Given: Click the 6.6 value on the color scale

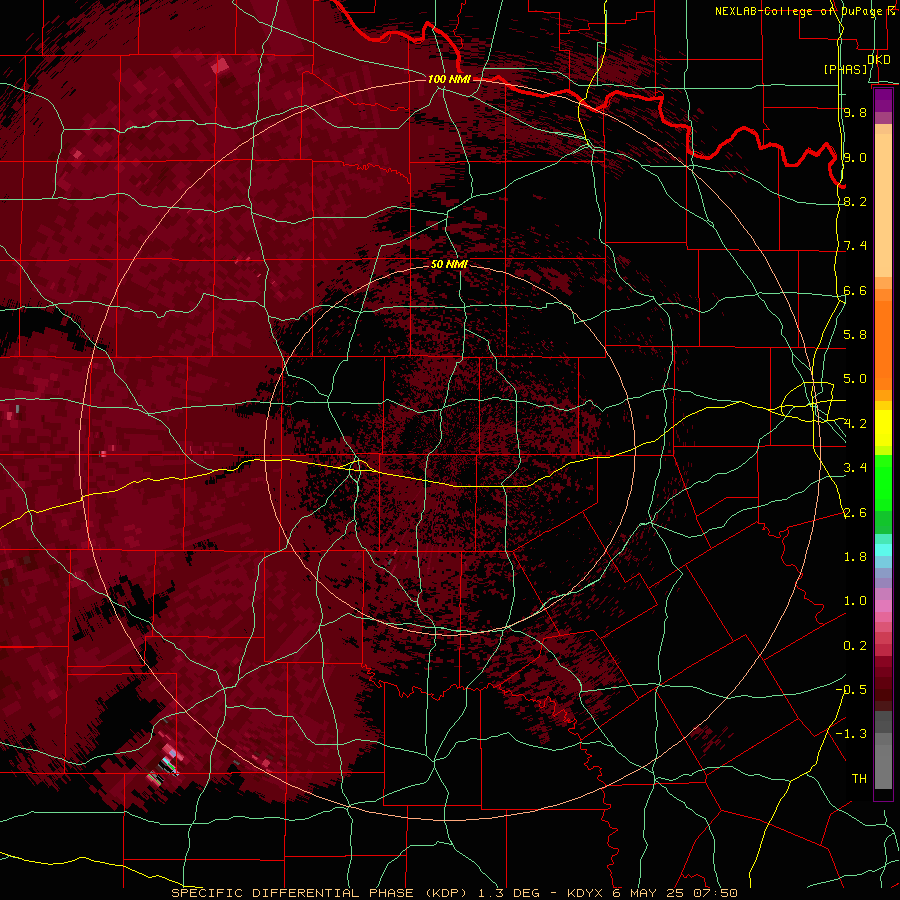Looking at the screenshot, I should (855, 290).
